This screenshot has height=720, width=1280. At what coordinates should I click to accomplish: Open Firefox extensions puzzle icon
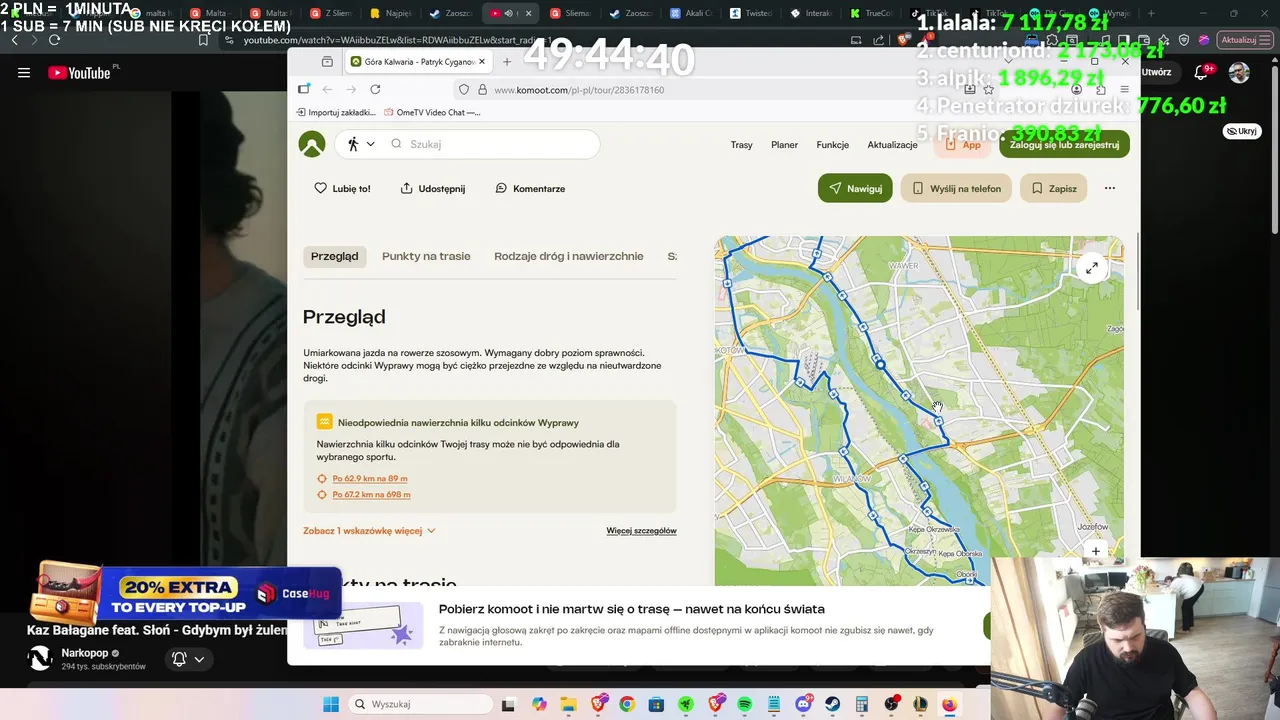point(1101,90)
